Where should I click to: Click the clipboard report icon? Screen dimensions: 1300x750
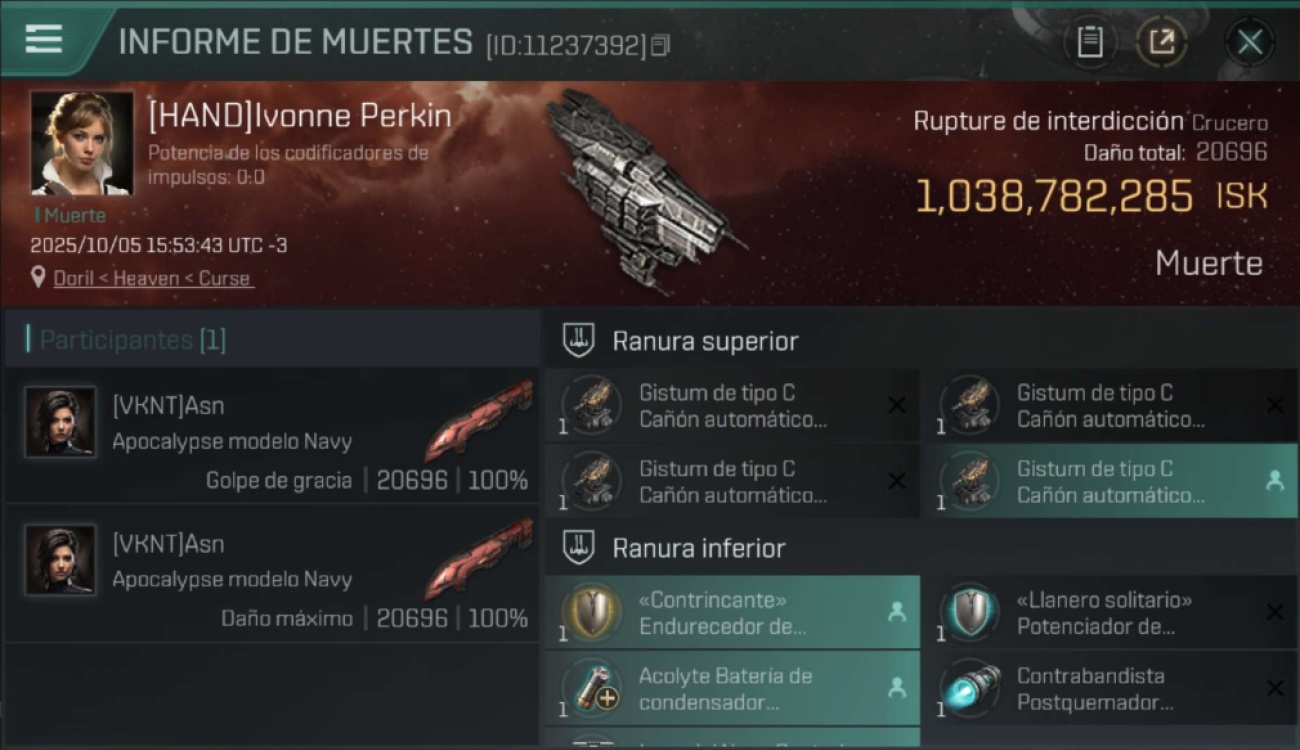pos(1090,42)
